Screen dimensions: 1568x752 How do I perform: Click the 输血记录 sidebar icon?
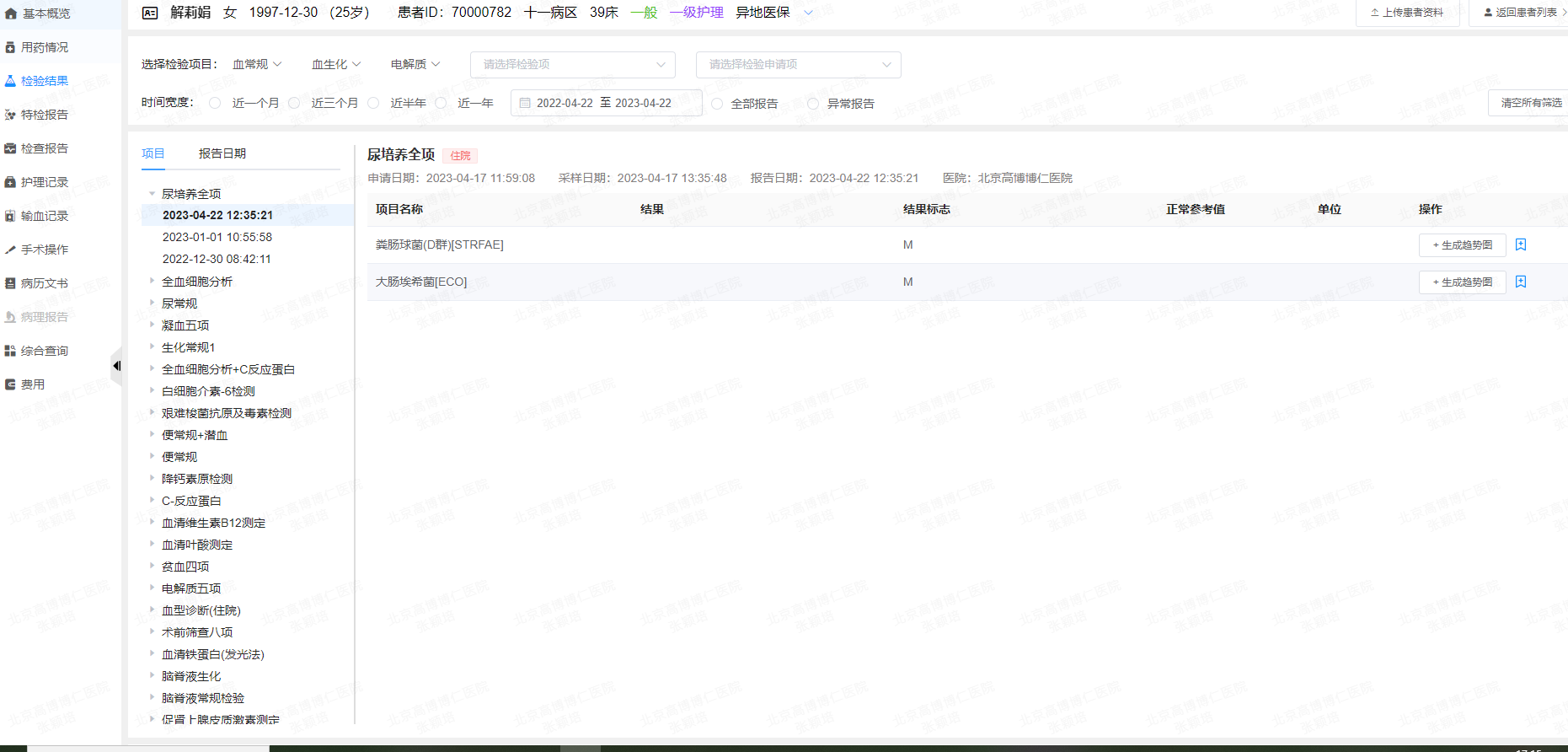click(10, 216)
